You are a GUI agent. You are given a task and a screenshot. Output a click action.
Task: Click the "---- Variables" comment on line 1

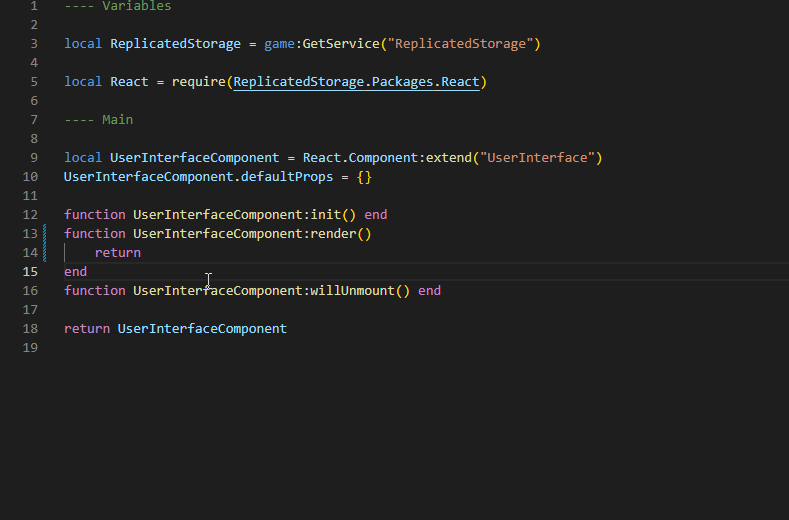click(x=118, y=6)
